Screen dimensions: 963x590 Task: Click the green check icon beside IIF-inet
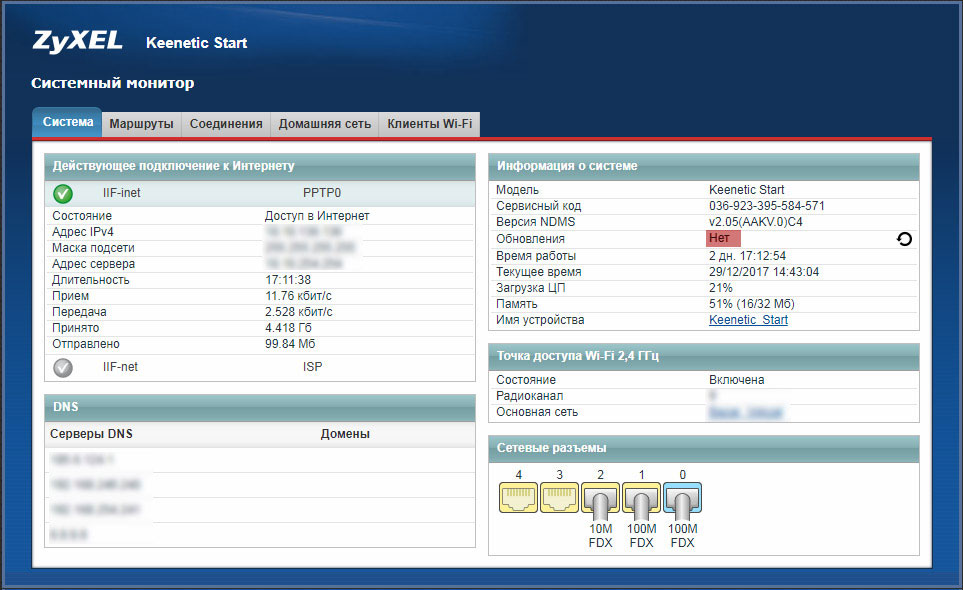(x=63, y=193)
